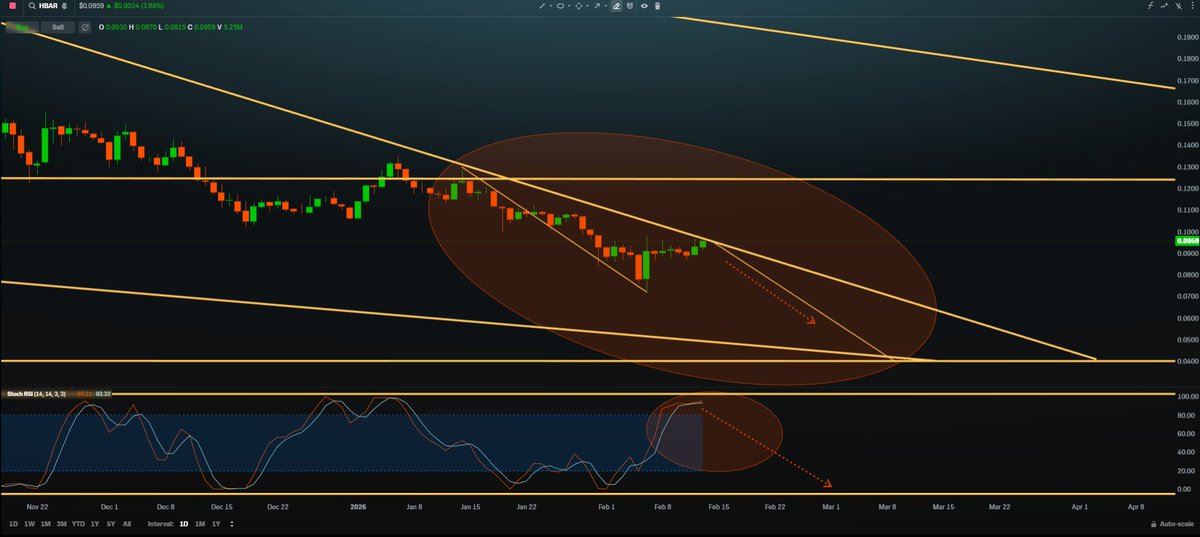Open the interval stepper arrows
This screenshot has width=1200, height=537.
(232, 524)
